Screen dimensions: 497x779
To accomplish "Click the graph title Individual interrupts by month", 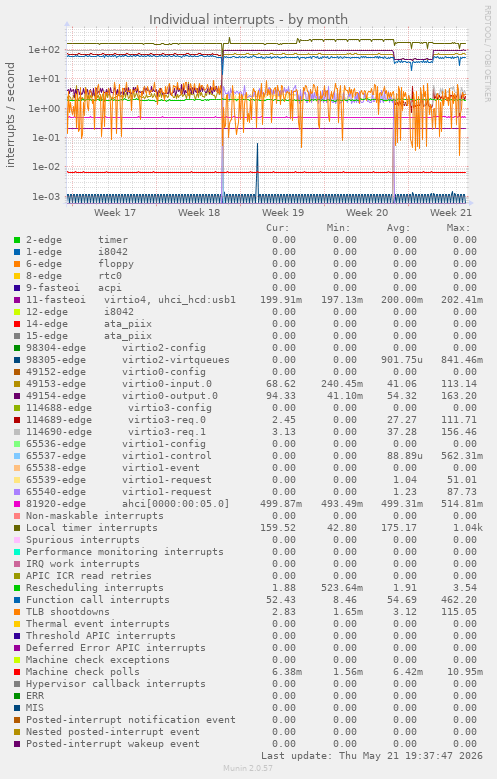I will pyautogui.click(x=248, y=19).
